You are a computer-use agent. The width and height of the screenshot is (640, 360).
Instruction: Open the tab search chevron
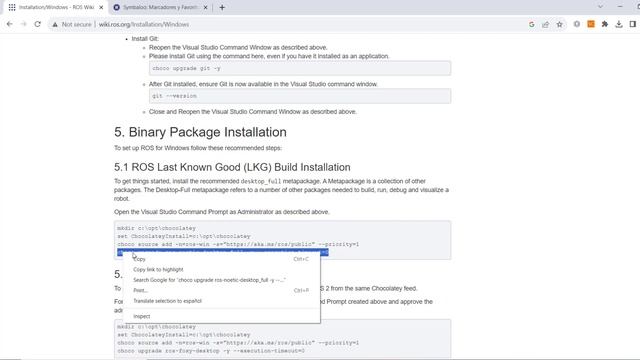600,7
